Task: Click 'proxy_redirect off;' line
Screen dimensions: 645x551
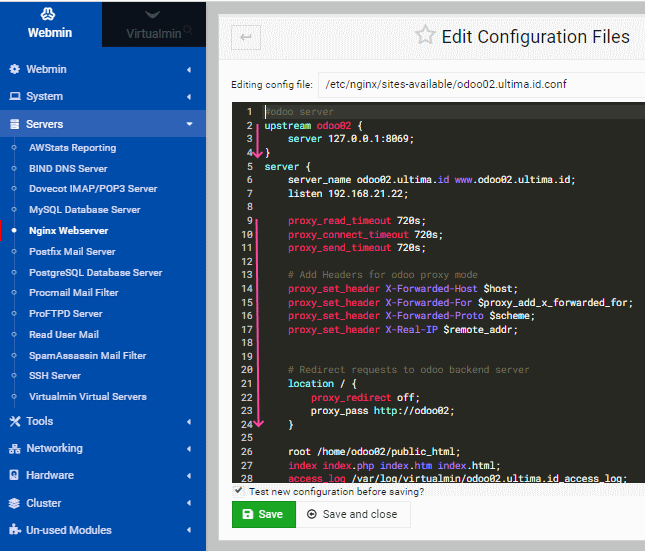Action: 365,398
